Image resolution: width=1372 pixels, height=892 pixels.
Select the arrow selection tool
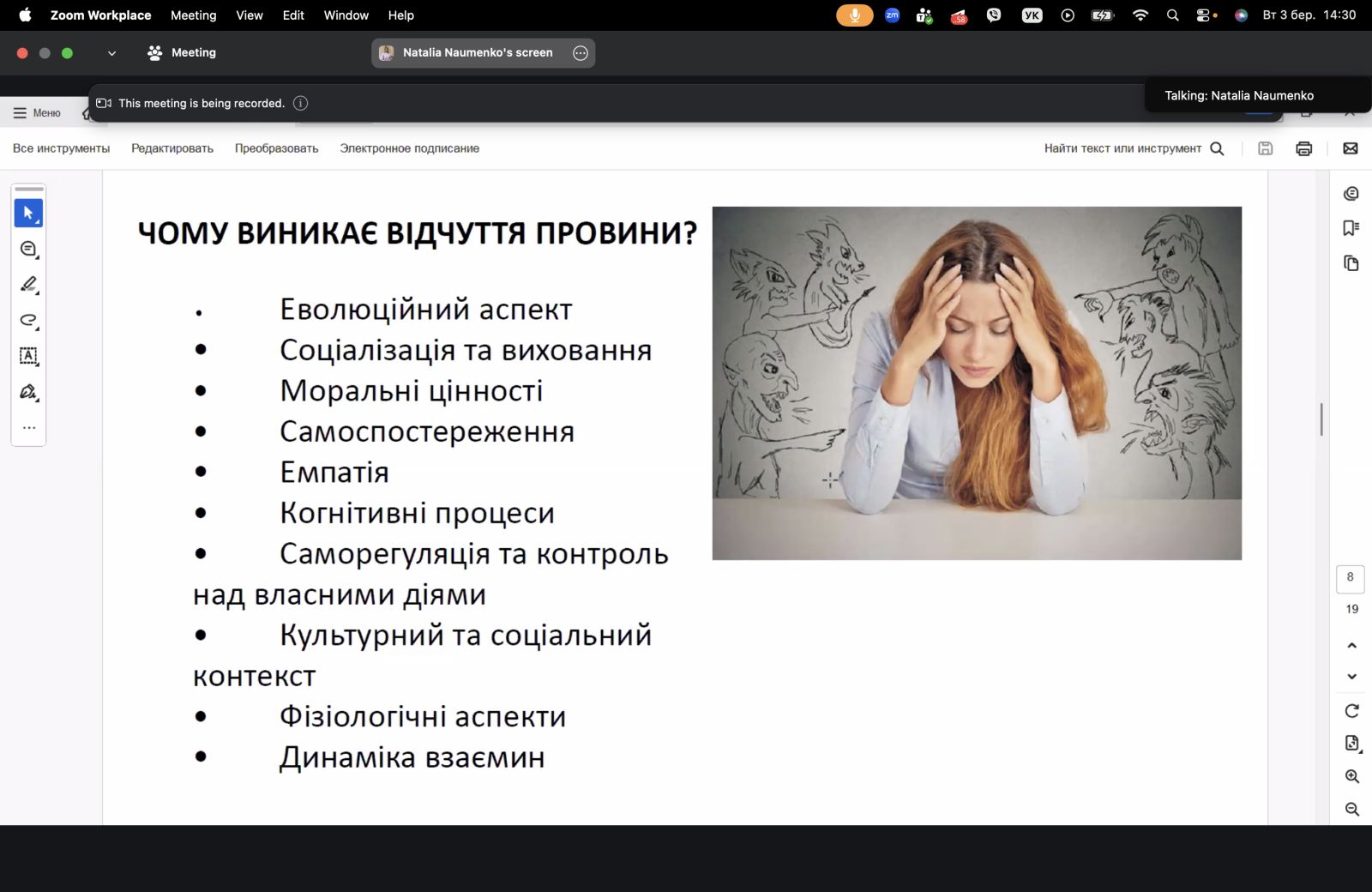(28, 213)
